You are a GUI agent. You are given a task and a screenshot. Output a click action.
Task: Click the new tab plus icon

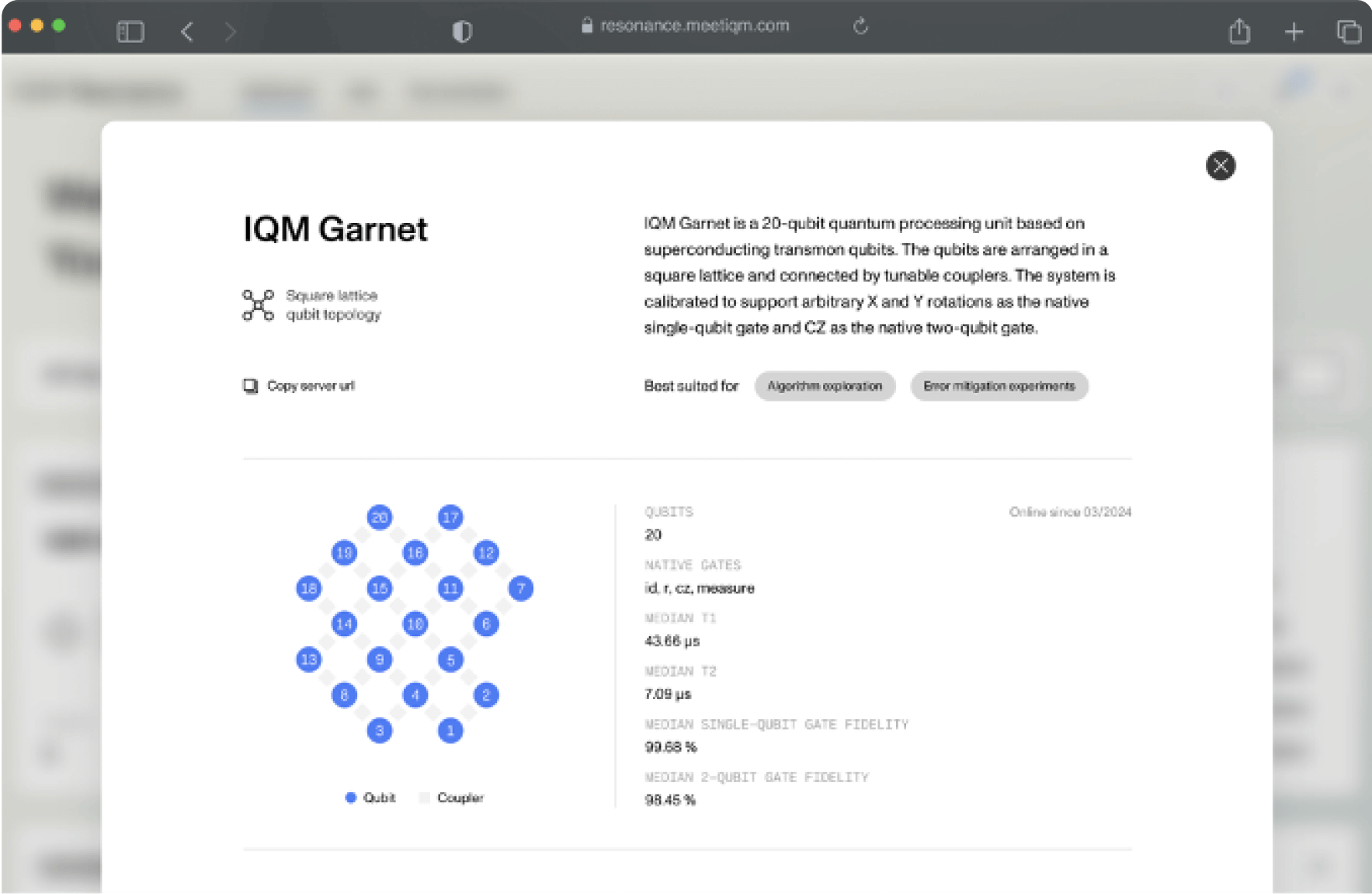(x=1294, y=31)
